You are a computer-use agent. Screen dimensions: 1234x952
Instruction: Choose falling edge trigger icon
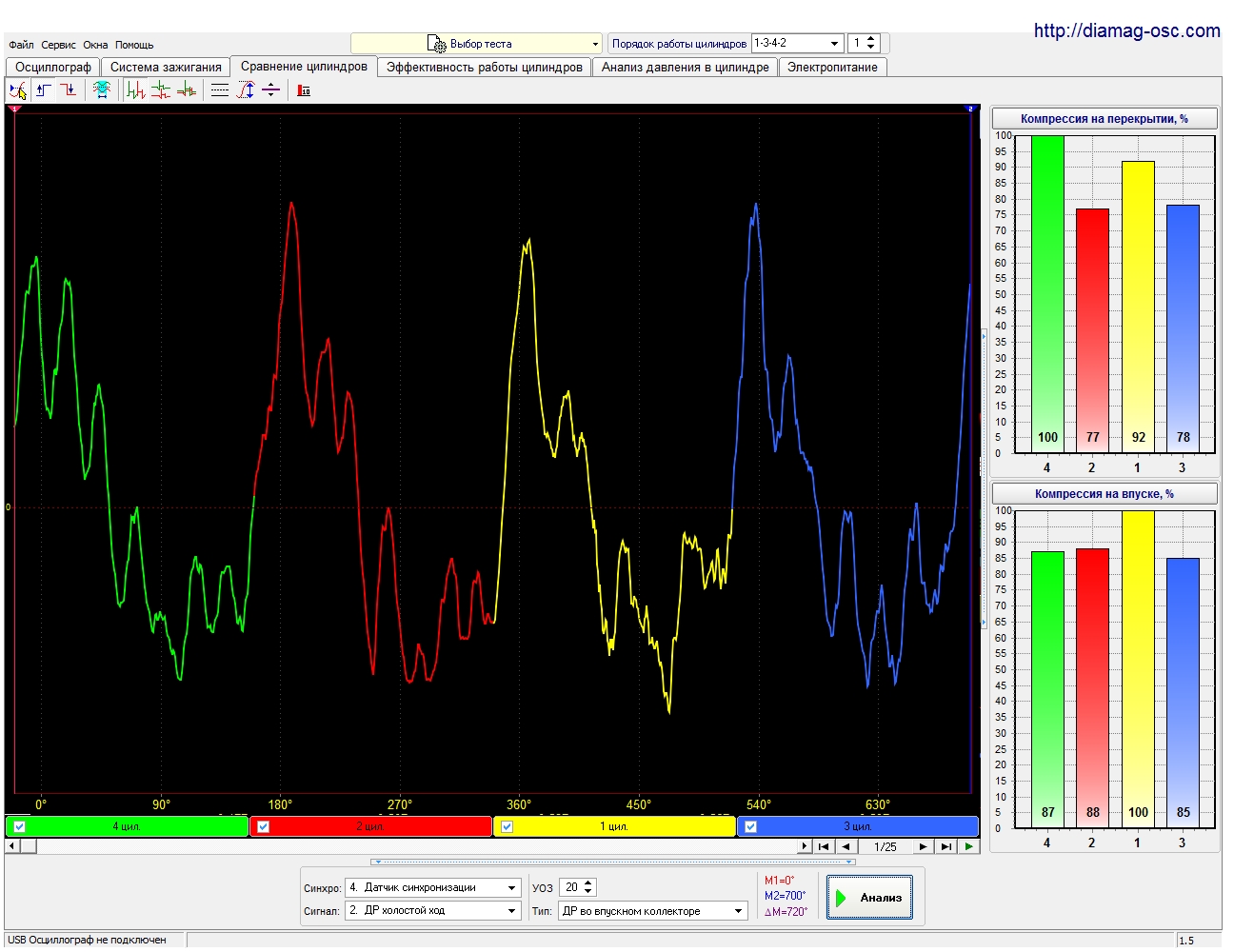click(68, 90)
